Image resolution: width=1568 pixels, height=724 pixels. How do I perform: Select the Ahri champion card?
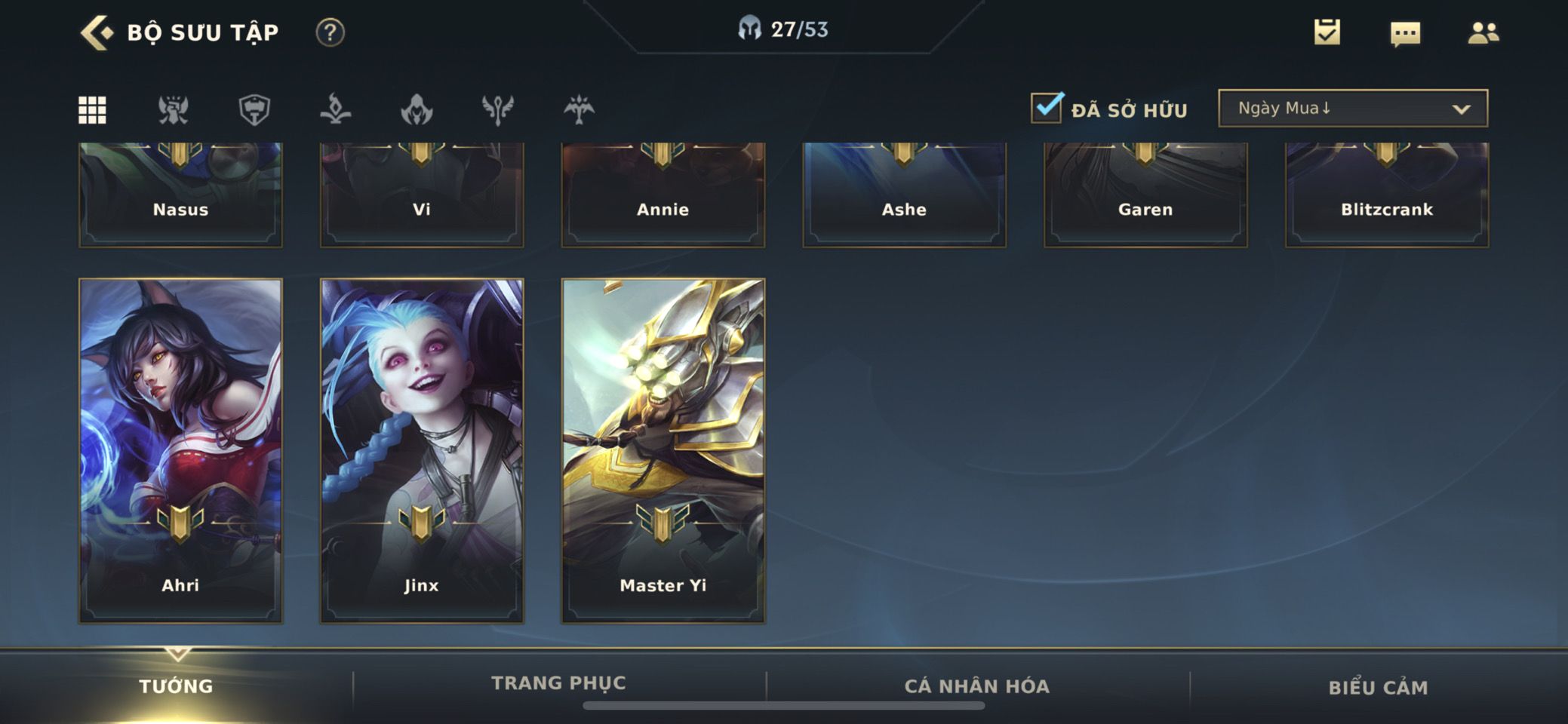pos(180,451)
